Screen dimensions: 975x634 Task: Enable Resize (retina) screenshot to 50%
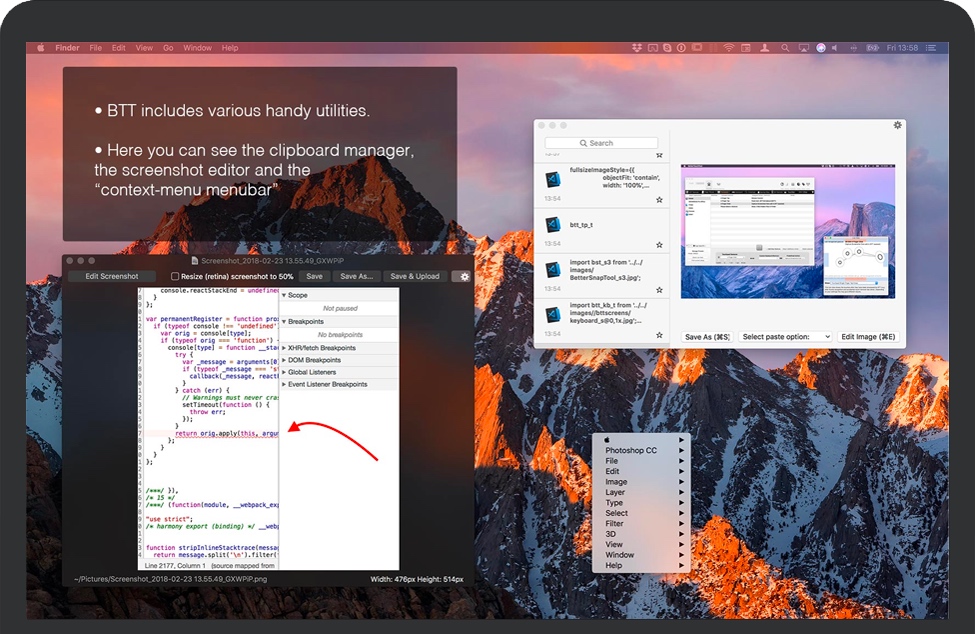tap(174, 276)
